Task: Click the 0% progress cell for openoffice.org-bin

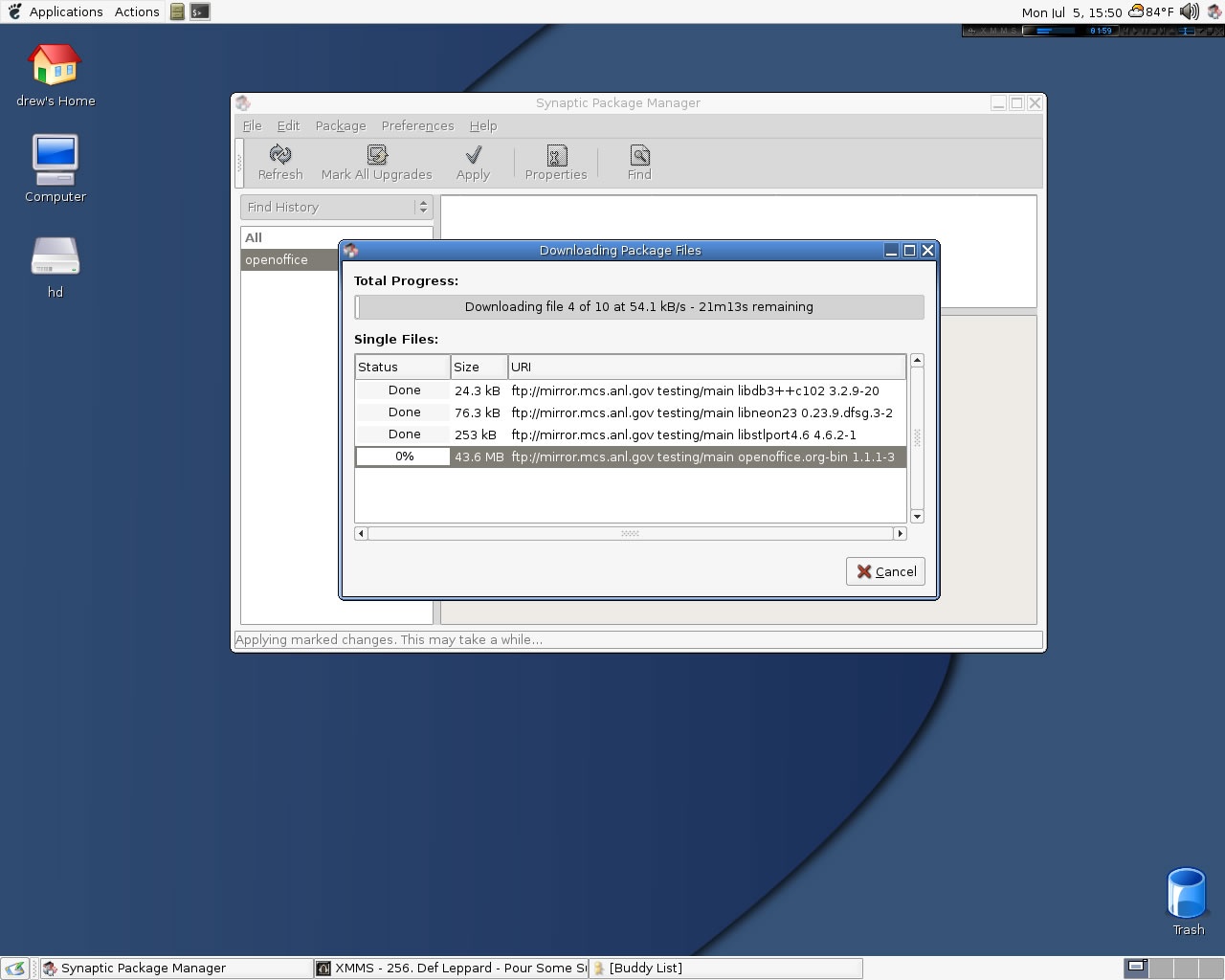Action: pyautogui.click(x=403, y=457)
